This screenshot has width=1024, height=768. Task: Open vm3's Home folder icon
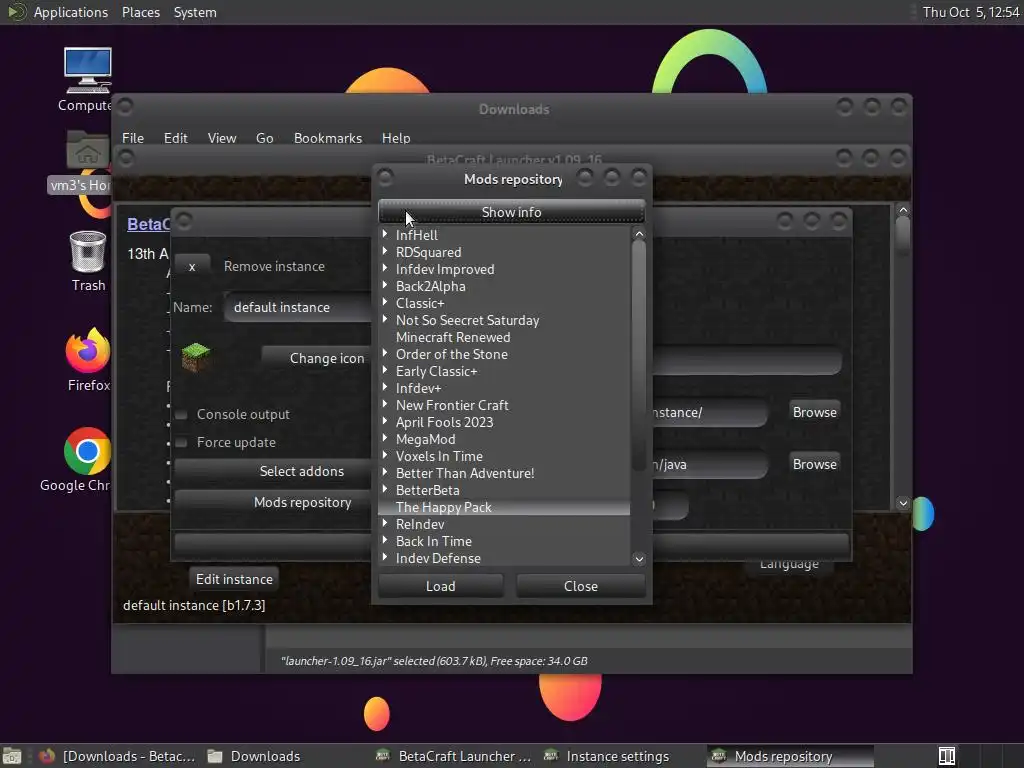click(88, 150)
